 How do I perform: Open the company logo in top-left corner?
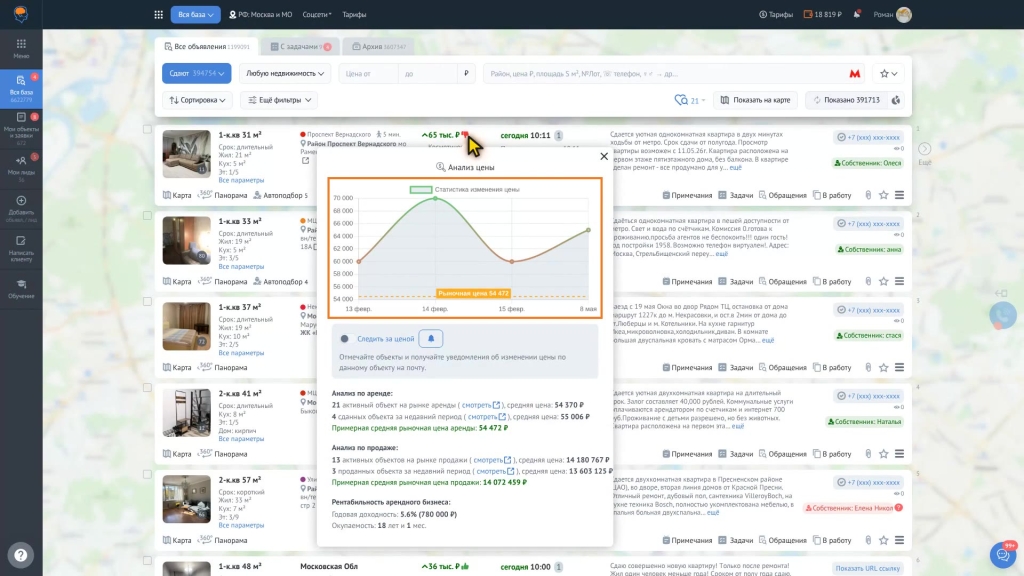pyautogui.click(x=21, y=14)
